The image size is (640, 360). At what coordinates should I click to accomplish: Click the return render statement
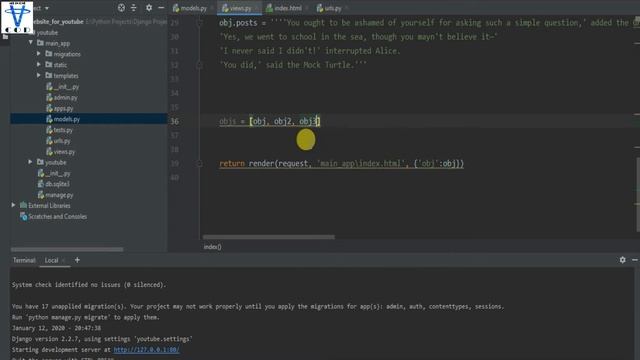341,164
